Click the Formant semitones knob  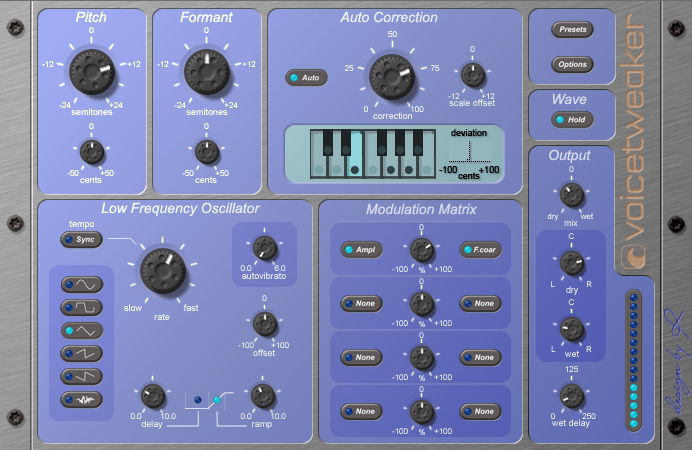[x=206, y=72]
